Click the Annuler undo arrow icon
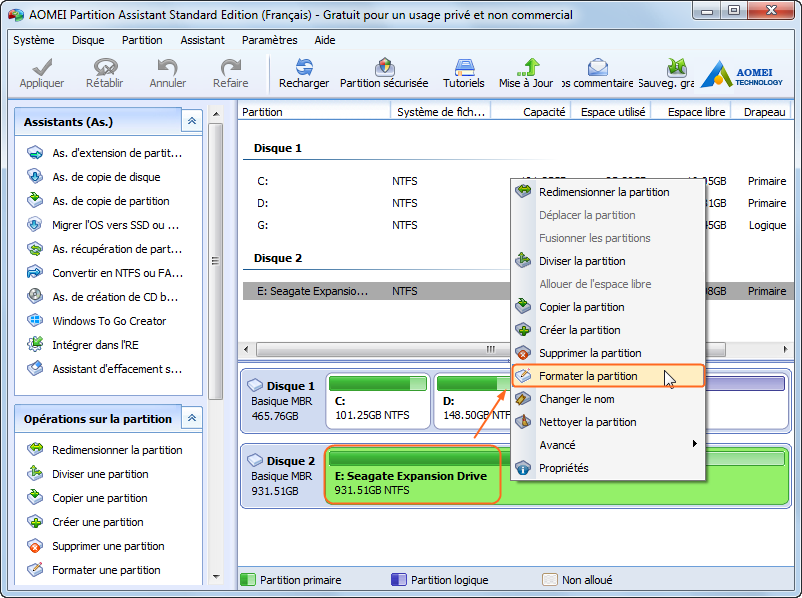Image resolution: width=802 pixels, height=598 pixels. 167,67
